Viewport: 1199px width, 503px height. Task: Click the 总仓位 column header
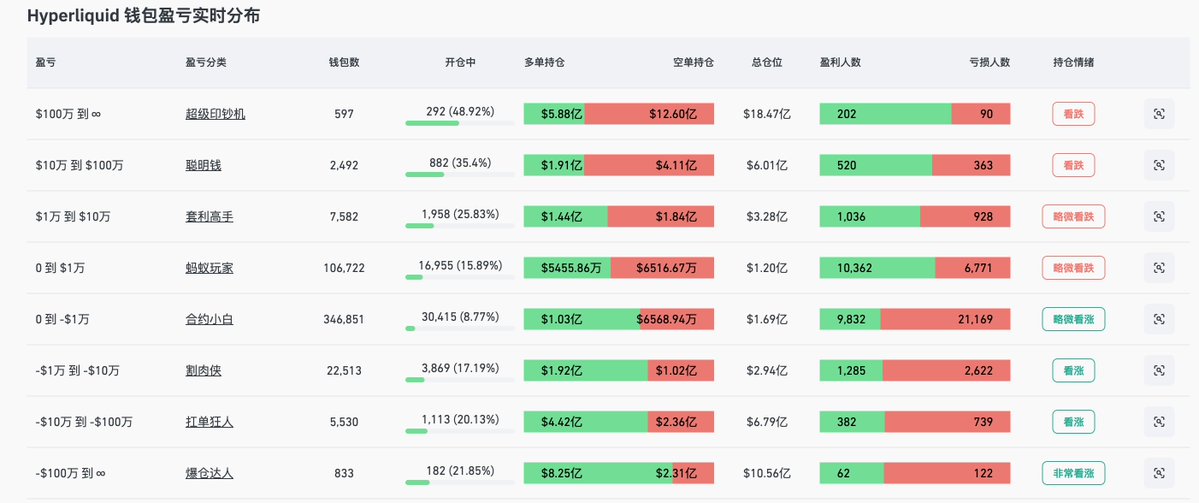pos(767,63)
